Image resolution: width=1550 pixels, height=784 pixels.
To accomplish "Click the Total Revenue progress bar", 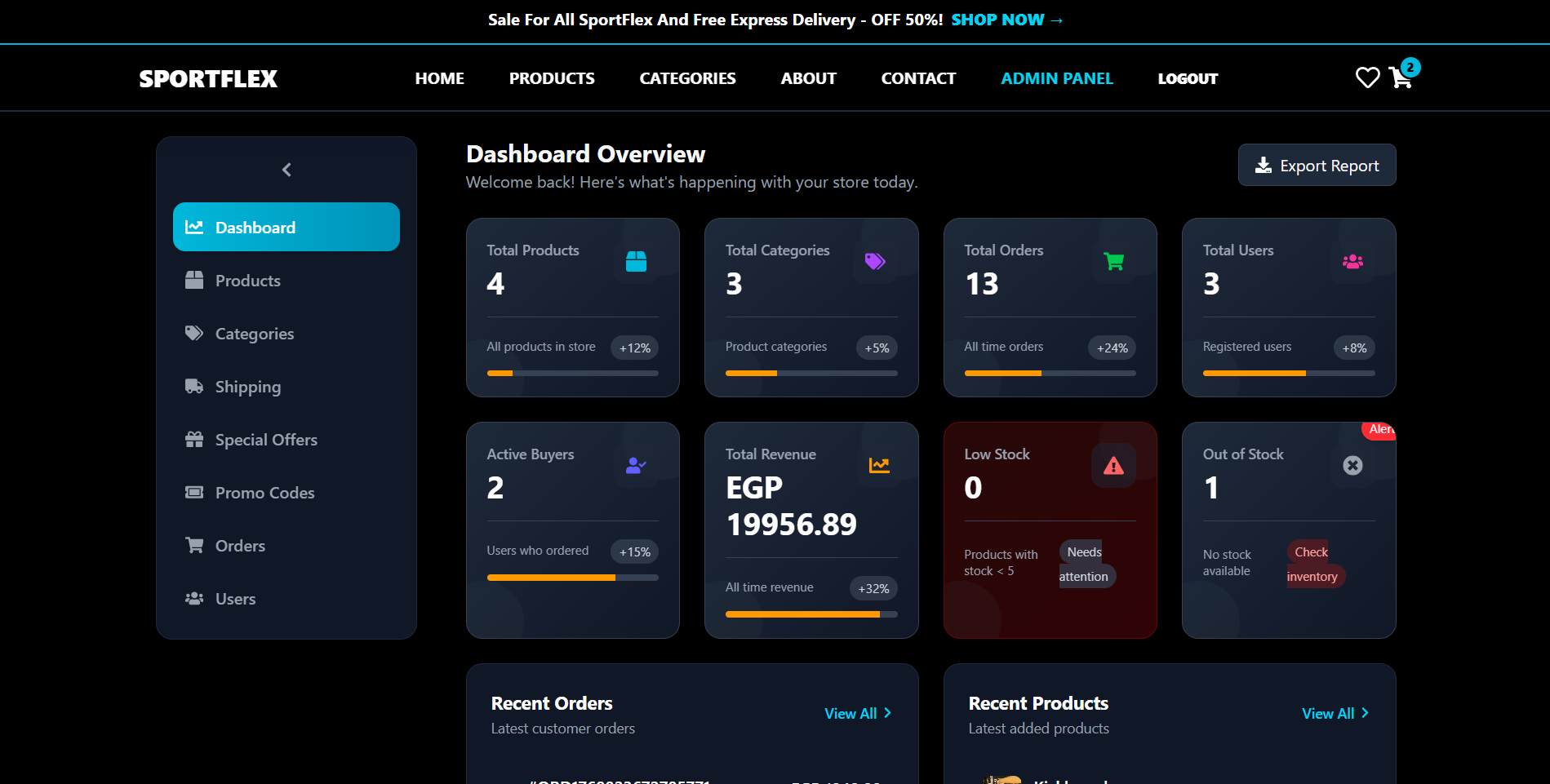I will coord(811,614).
